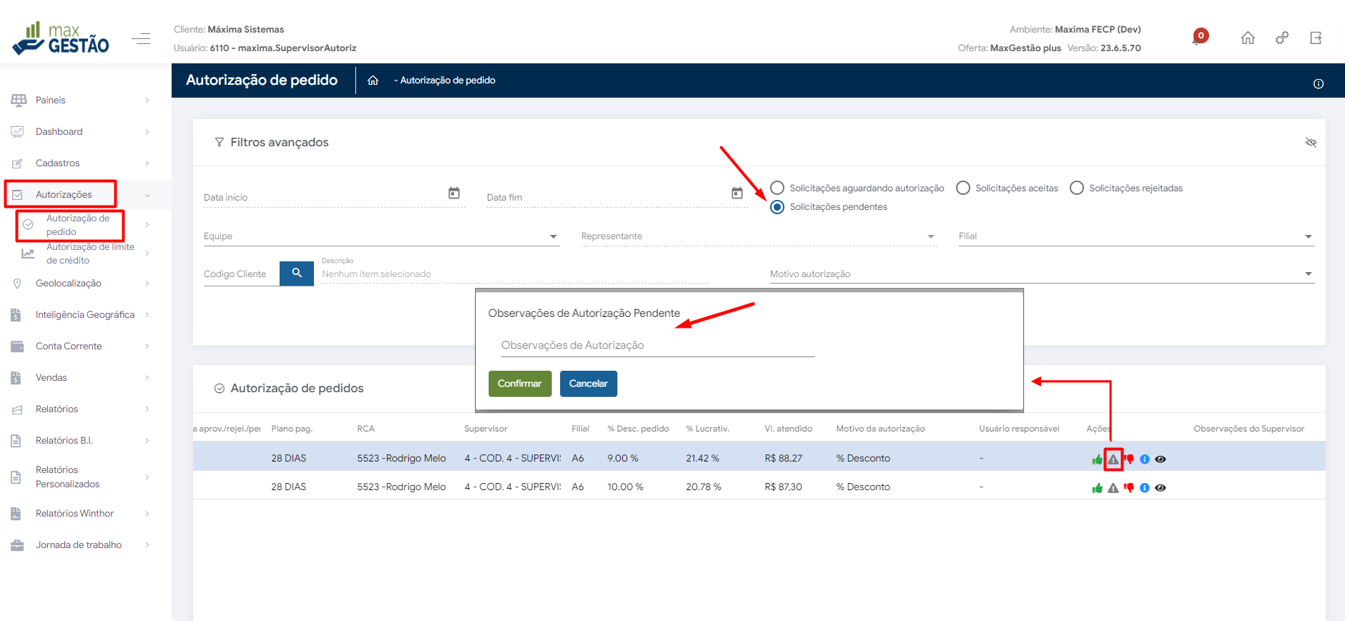
Task: Click into Observações de Autorização field
Action: coord(657,346)
